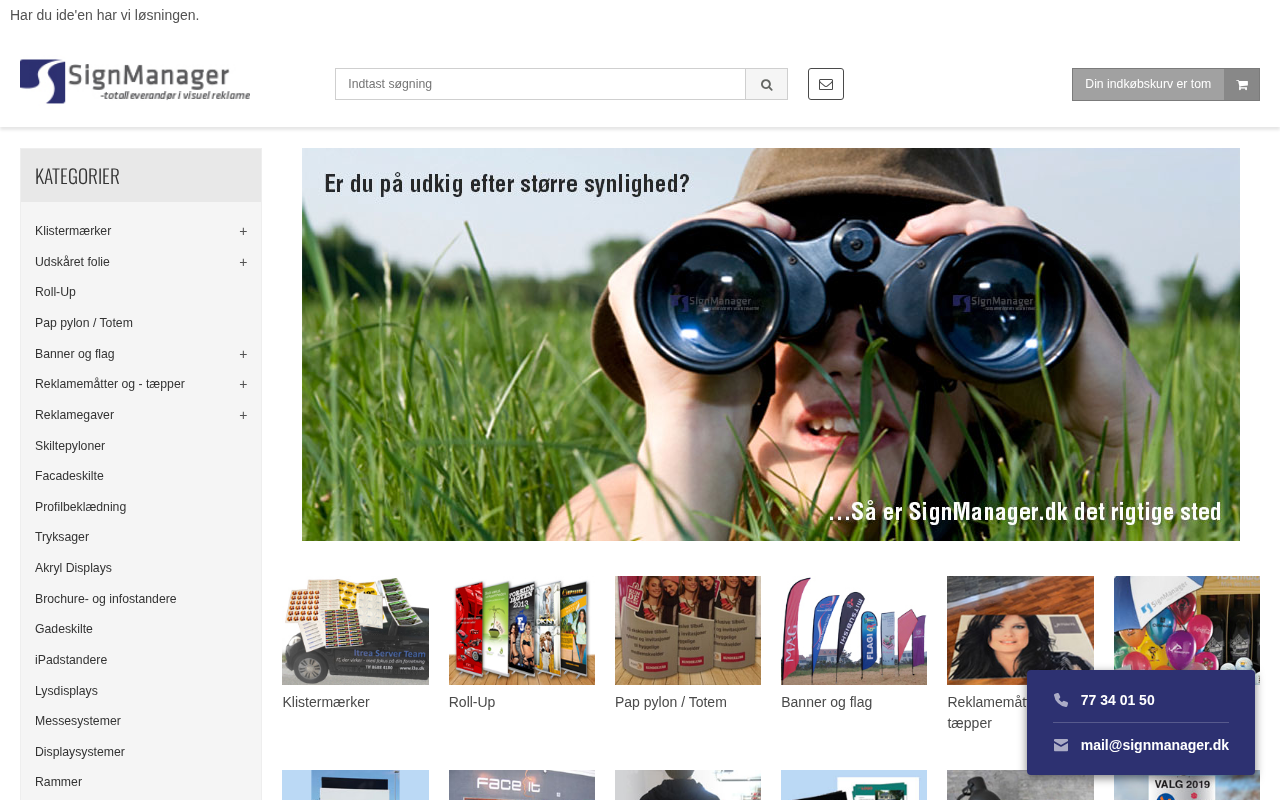Open the Roll-Up product thumbnail
Image resolution: width=1280 pixels, height=800 pixels.
point(521,630)
